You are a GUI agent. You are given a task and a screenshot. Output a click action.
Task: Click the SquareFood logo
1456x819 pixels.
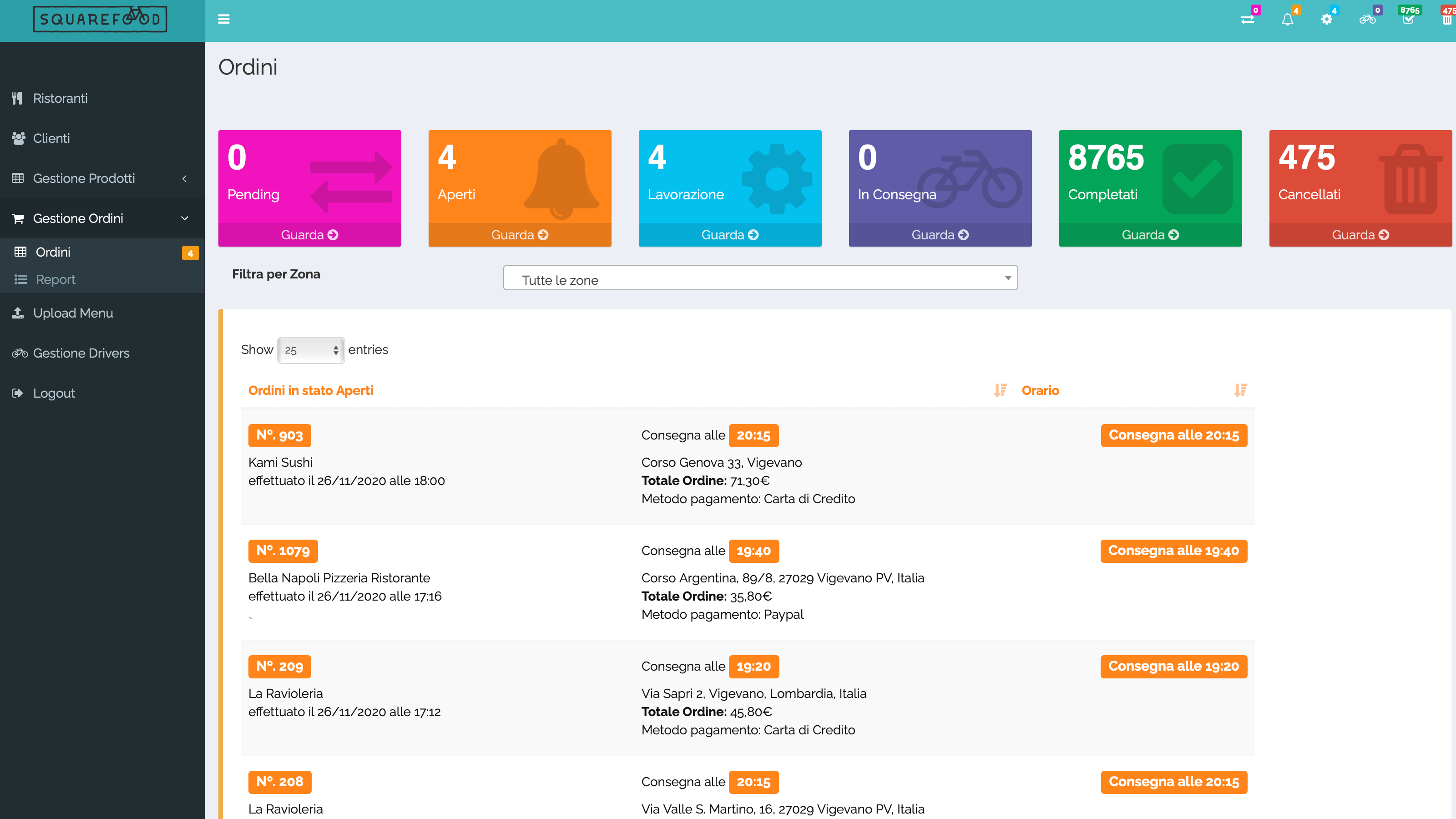pos(100,19)
